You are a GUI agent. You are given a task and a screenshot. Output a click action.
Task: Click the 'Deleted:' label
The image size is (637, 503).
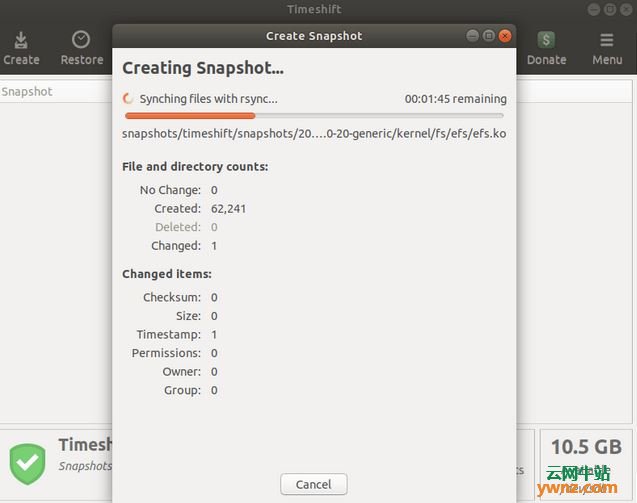pyautogui.click(x=178, y=227)
